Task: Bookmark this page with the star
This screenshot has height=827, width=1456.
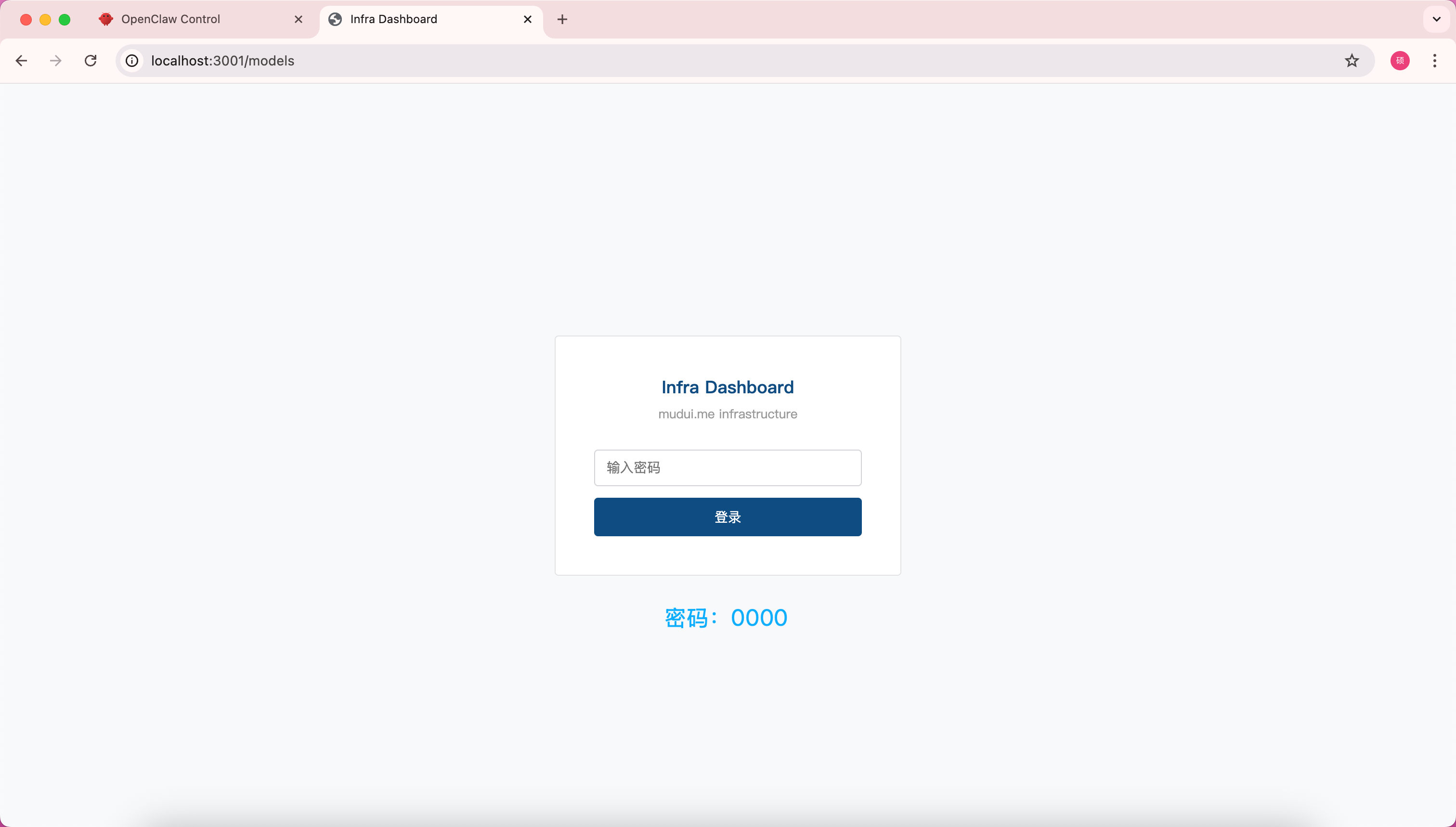Action: [1352, 61]
